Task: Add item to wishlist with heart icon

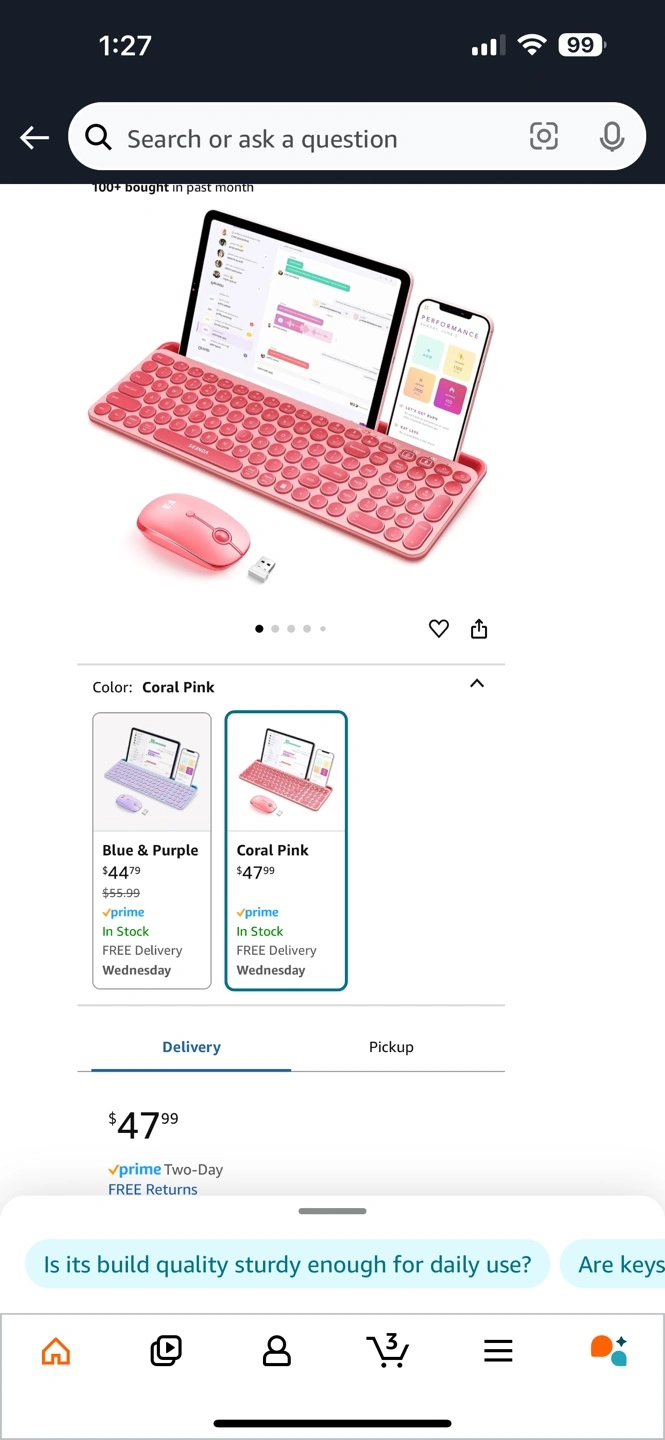Action: click(438, 629)
